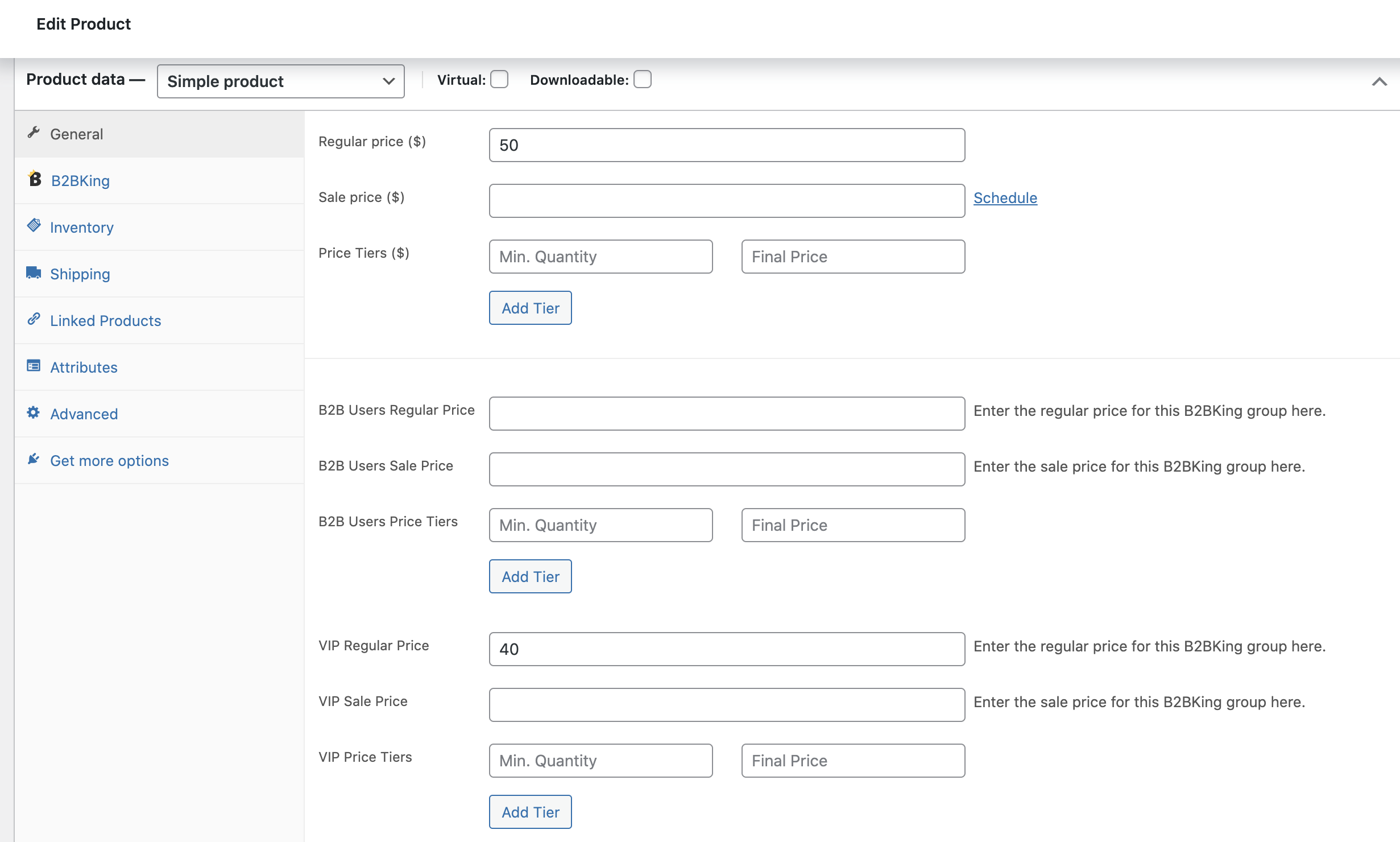Screen dimensions: 1400x842
Task: Click Final Price for VIP Price Tiers
Action: pos(853,761)
